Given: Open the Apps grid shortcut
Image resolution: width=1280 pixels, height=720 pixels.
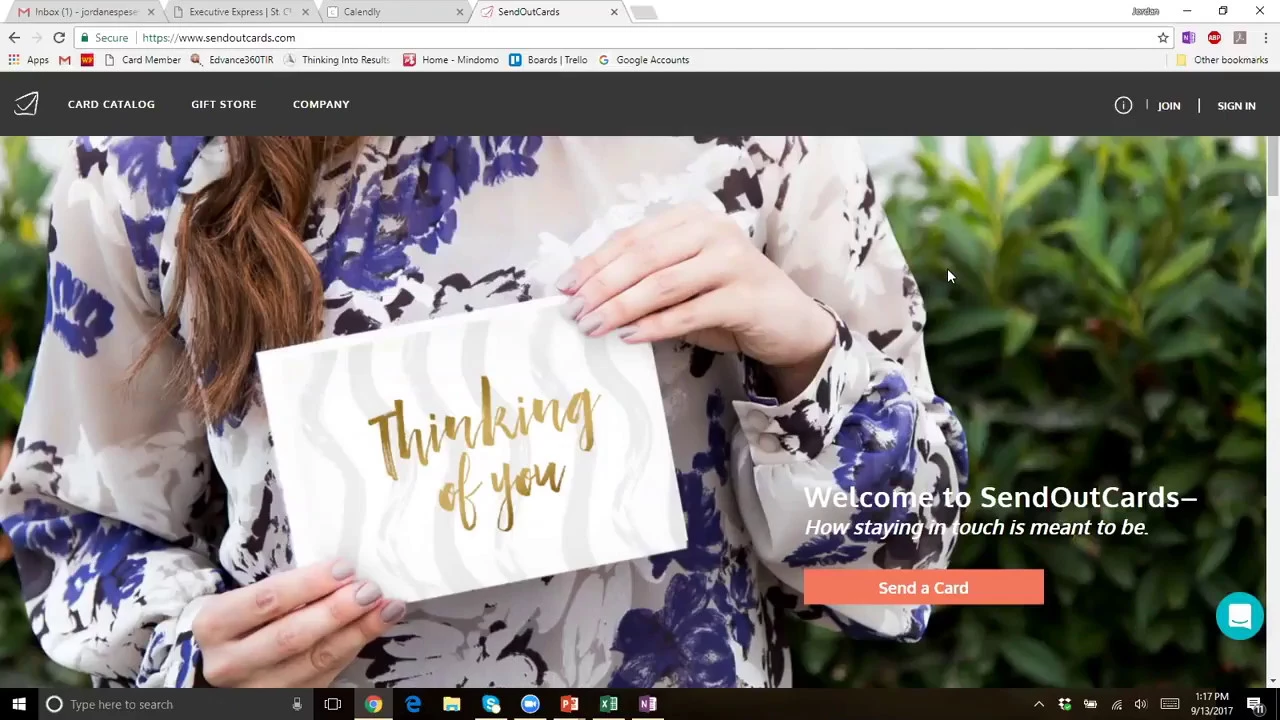Looking at the screenshot, I should click(x=28, y=60).
